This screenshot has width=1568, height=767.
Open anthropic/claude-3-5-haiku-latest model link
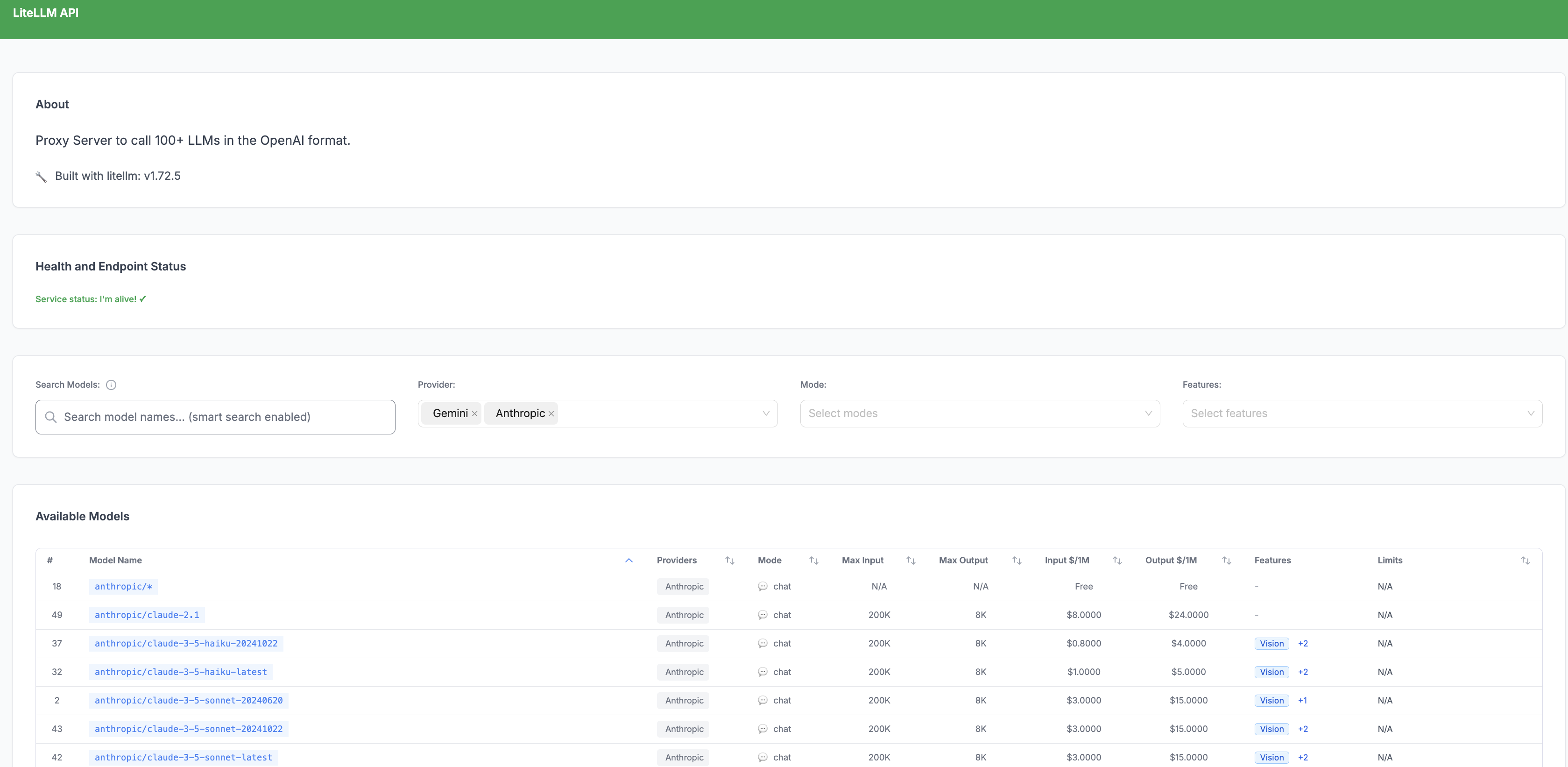pyautogui.click(x=181, y=672)
